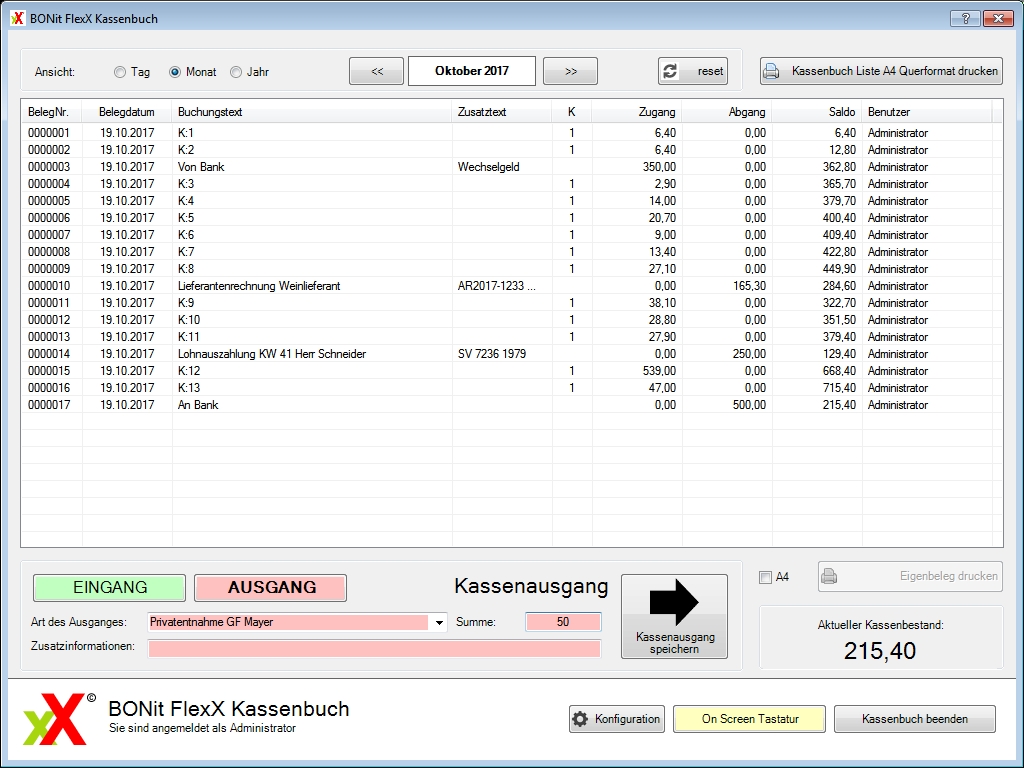Image resolution: width=1024 pixels, height=768 pixels.
Task: Open the On Screen Tastatur
Action: (750, 719)
